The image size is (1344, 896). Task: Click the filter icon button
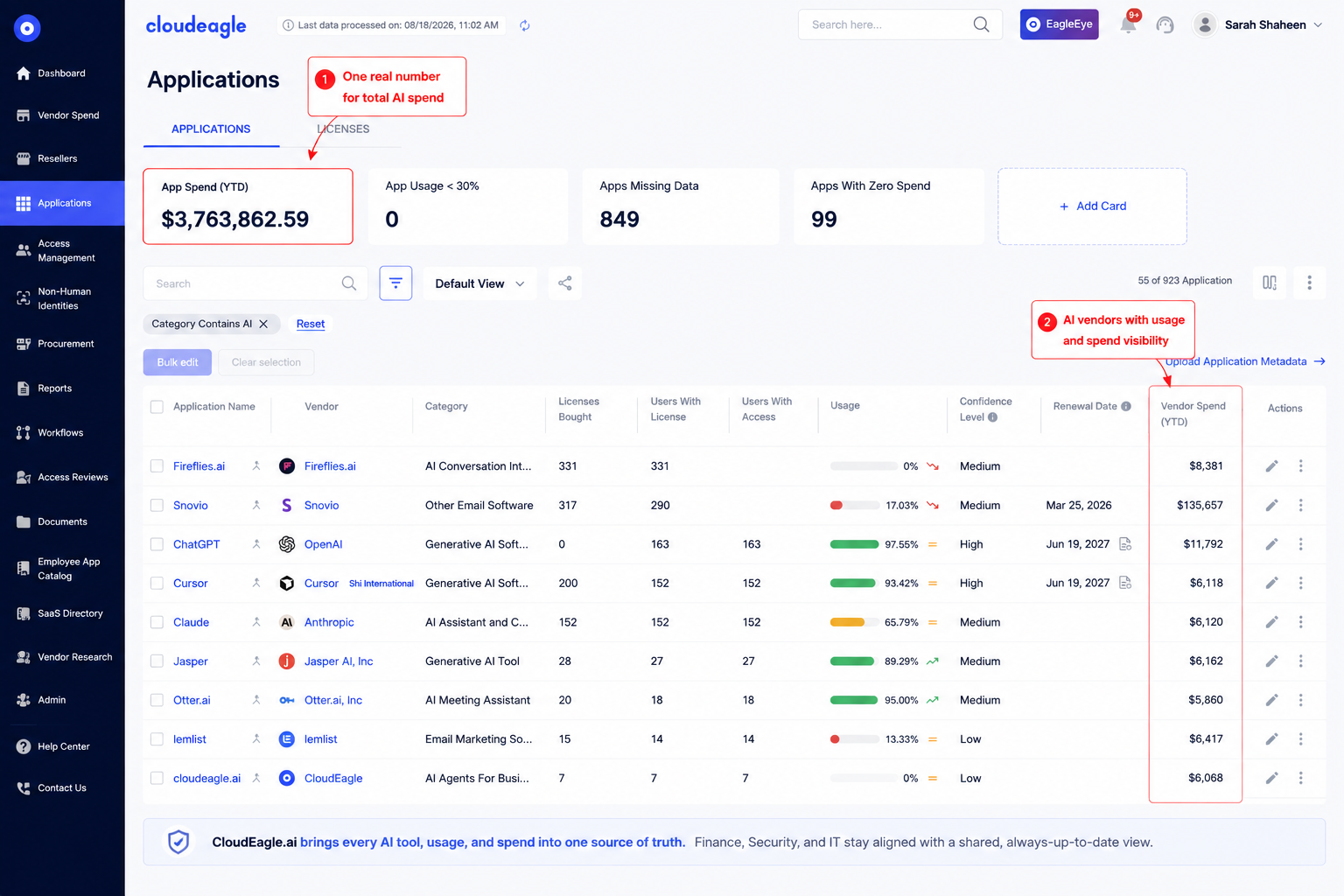click(x=395, y=283)
